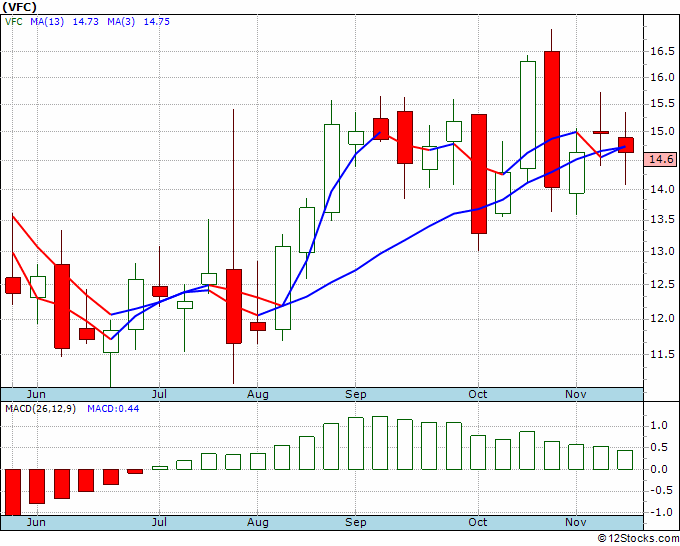The width and height of the screenshot is (680, 546).
Task: Click the 0.0 label on MACD axis
Action: 658,469
